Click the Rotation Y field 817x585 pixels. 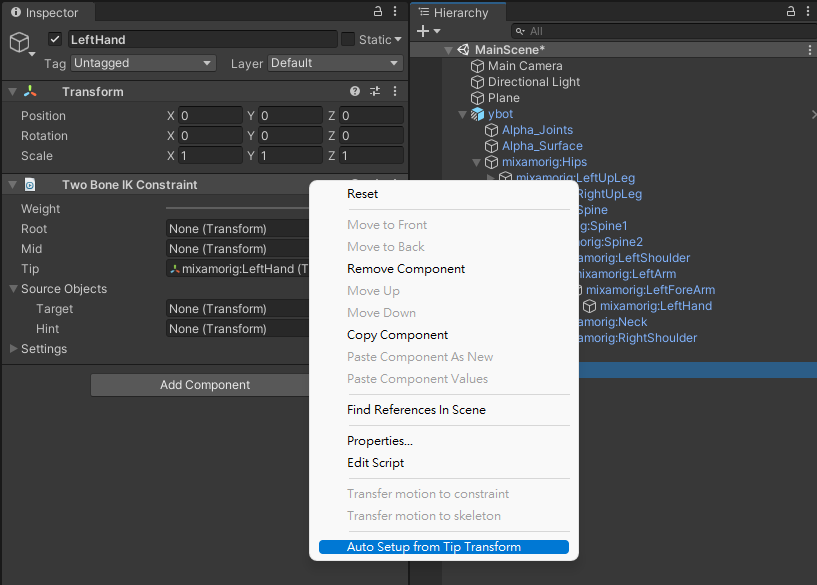click(290, 135)
